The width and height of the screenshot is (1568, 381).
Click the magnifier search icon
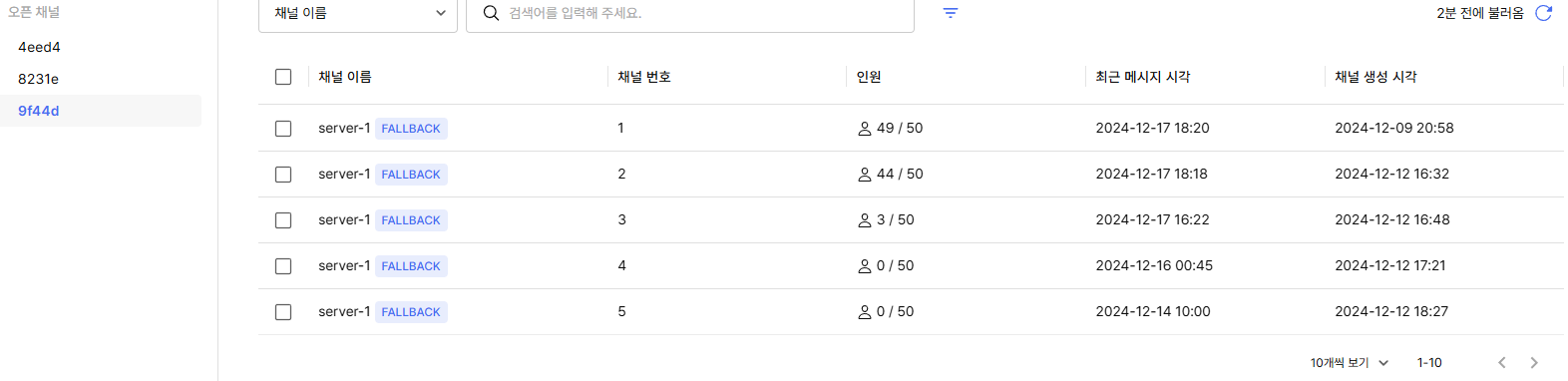point(491,13)
